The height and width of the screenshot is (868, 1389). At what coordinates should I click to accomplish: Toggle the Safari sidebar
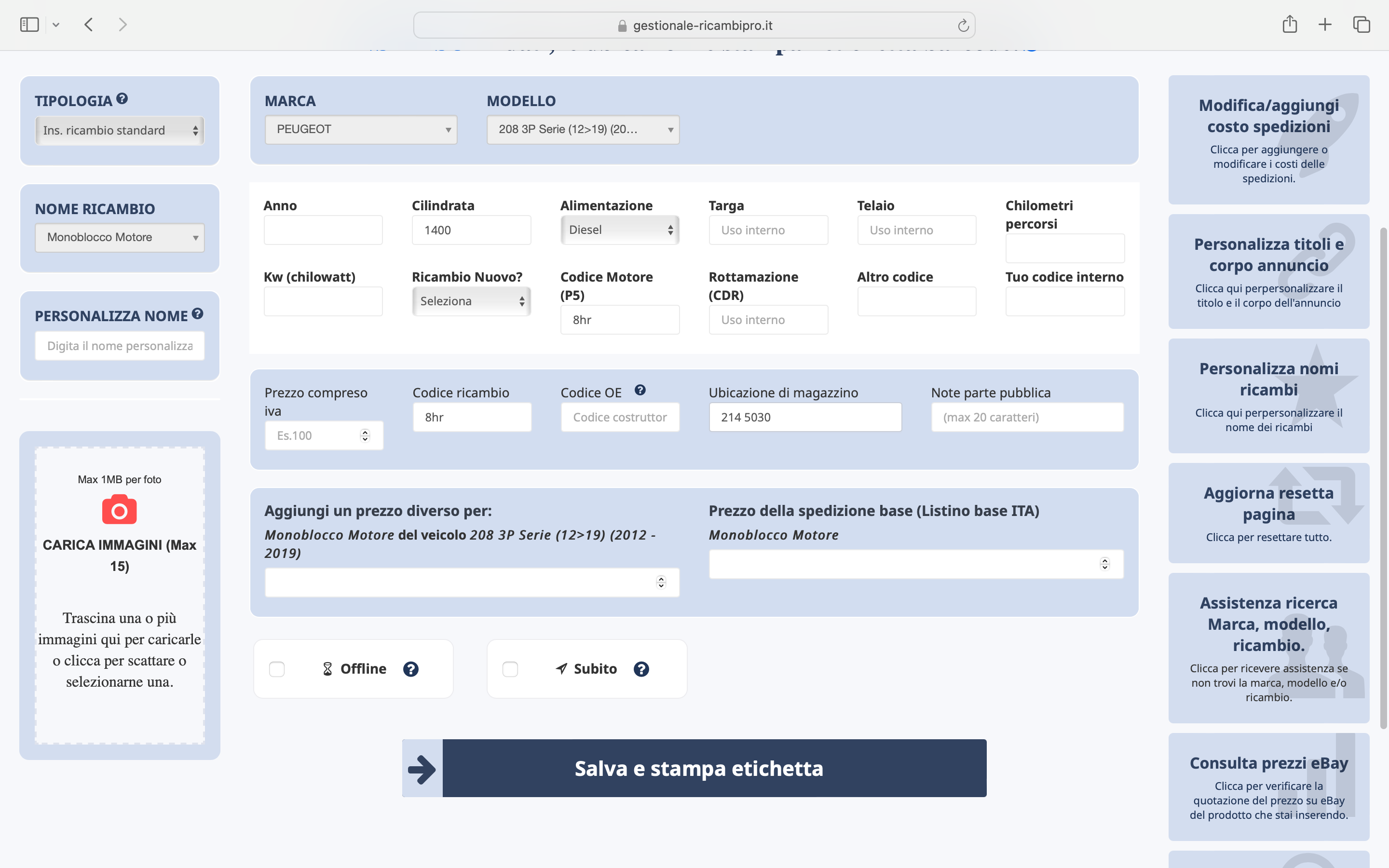pyautogui.click(x=29, y=25)
